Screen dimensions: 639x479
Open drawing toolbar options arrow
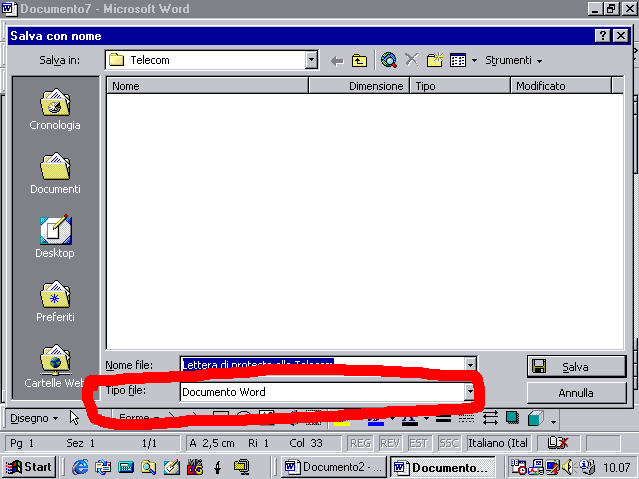tap(553, 421)
